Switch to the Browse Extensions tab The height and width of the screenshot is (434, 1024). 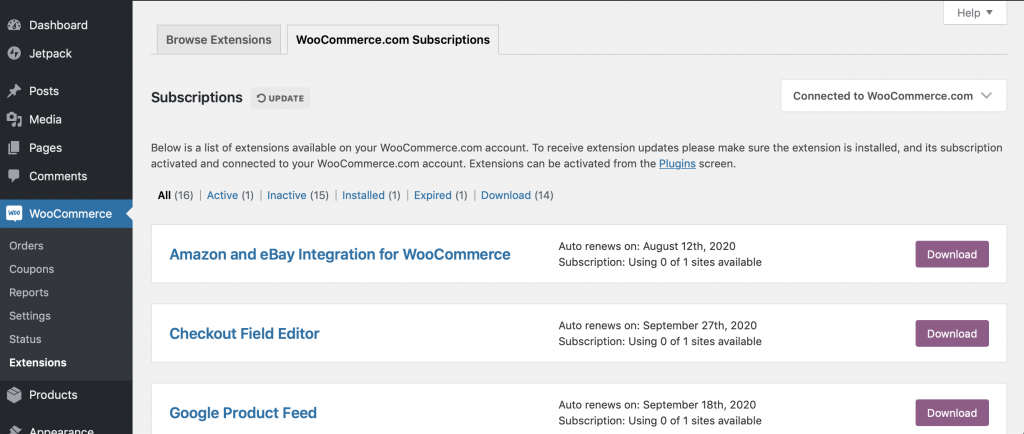[219, 40]
